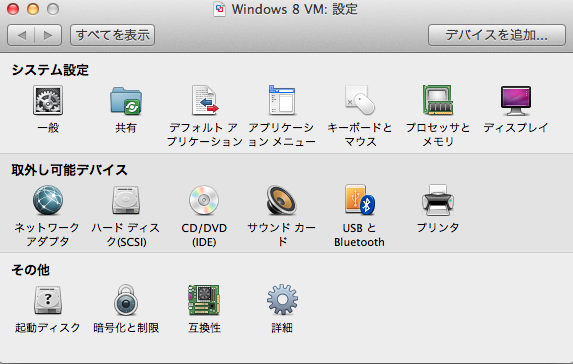Open デフォルト アプリケーション settings icon
The width and height of the screenshot is (573, 364).
205,100
